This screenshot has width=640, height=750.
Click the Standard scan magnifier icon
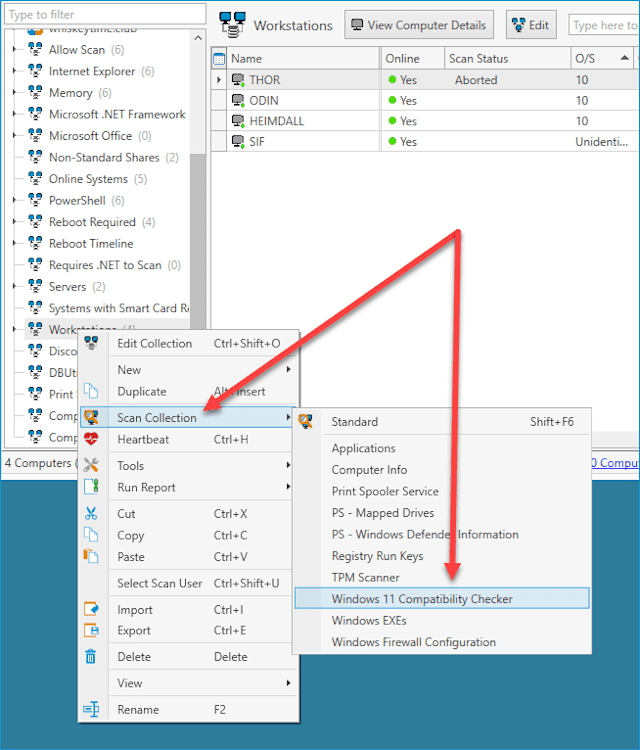pyautogui.click(x=306, y=421)
